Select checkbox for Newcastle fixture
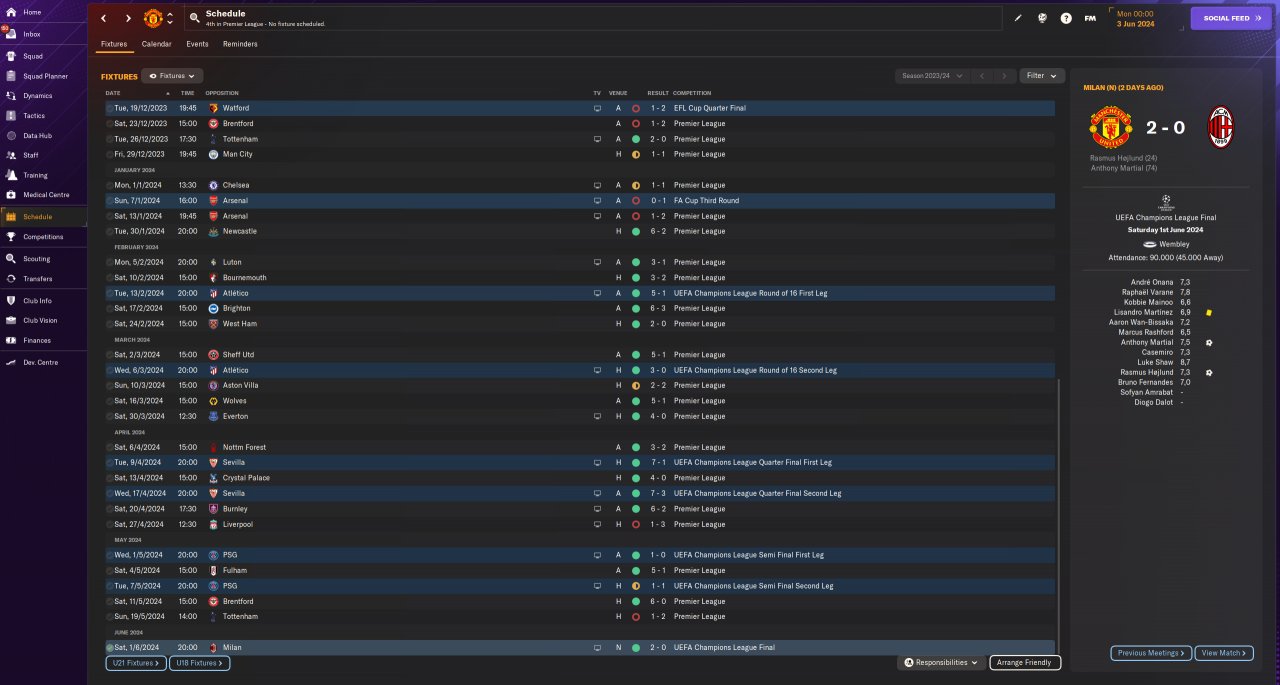The height and width of the screenshot is (685, 1280). tap(109, 231)
